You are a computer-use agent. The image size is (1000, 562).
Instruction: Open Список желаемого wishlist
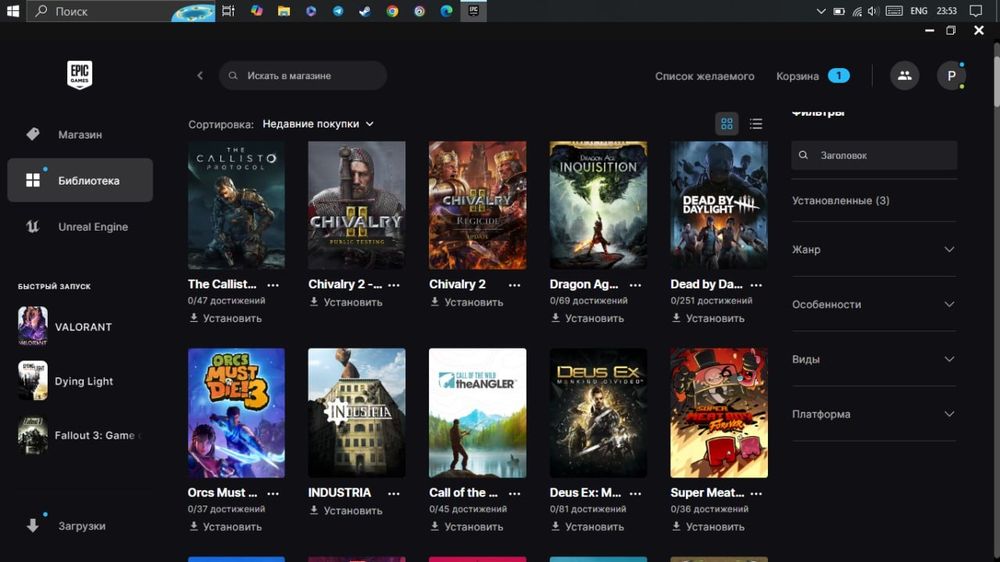(x=704, y=76)
